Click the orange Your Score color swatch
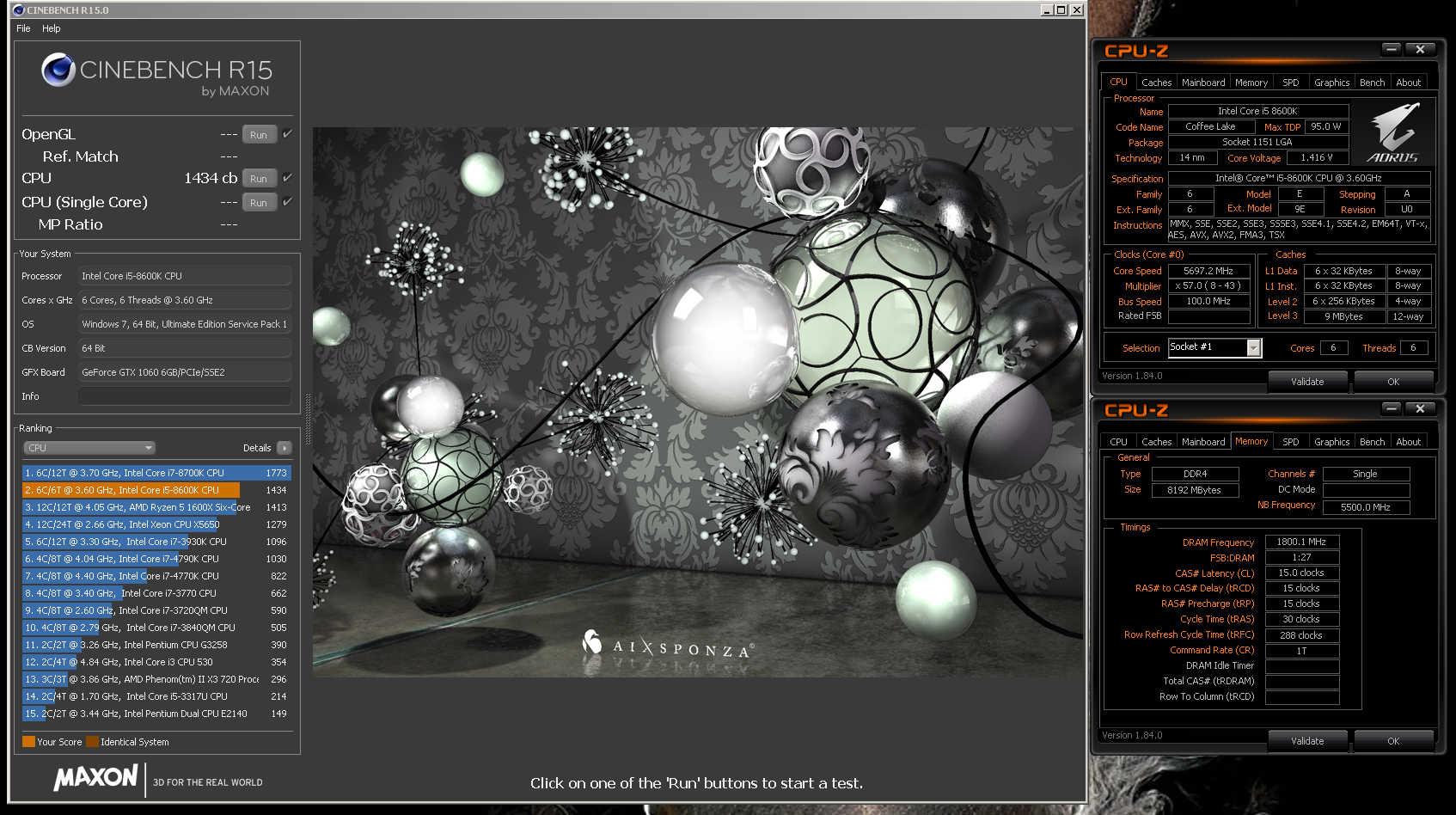The width and height of the screenshot is (1456, 815). coord(28,742)
